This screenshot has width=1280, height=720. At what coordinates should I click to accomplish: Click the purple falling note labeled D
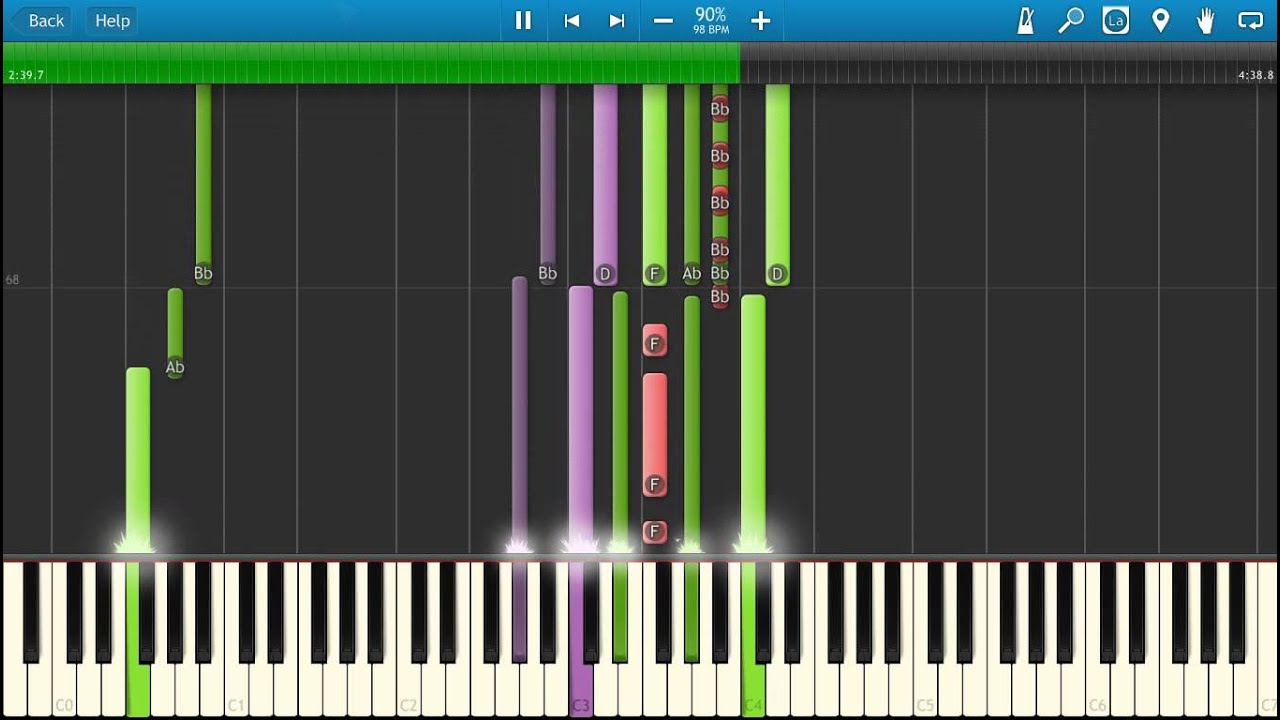(x=605, y=185)
